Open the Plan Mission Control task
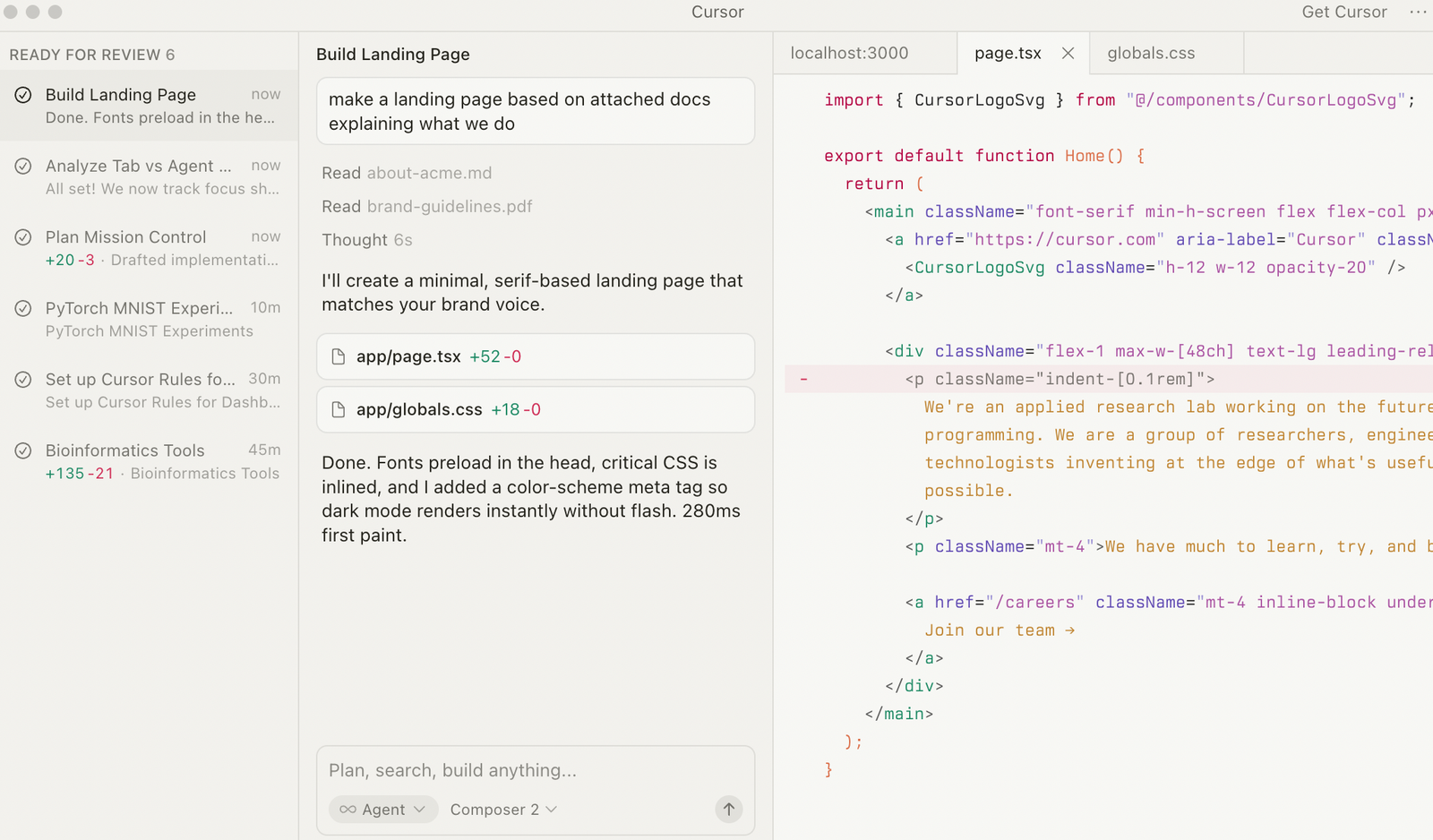 coord(149,248)
